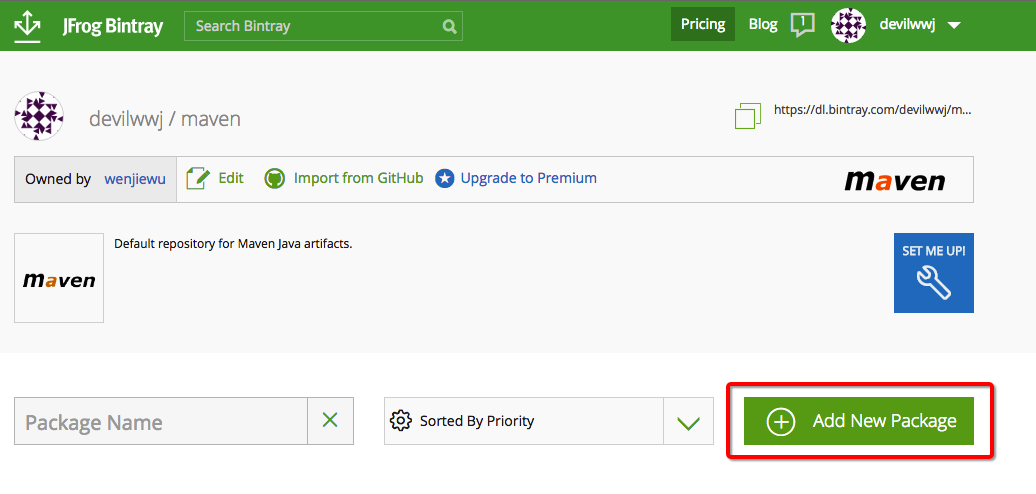Screen dimensions: 1036x494
Task: Go to the Blog menu item
Action: click(763, 25)
